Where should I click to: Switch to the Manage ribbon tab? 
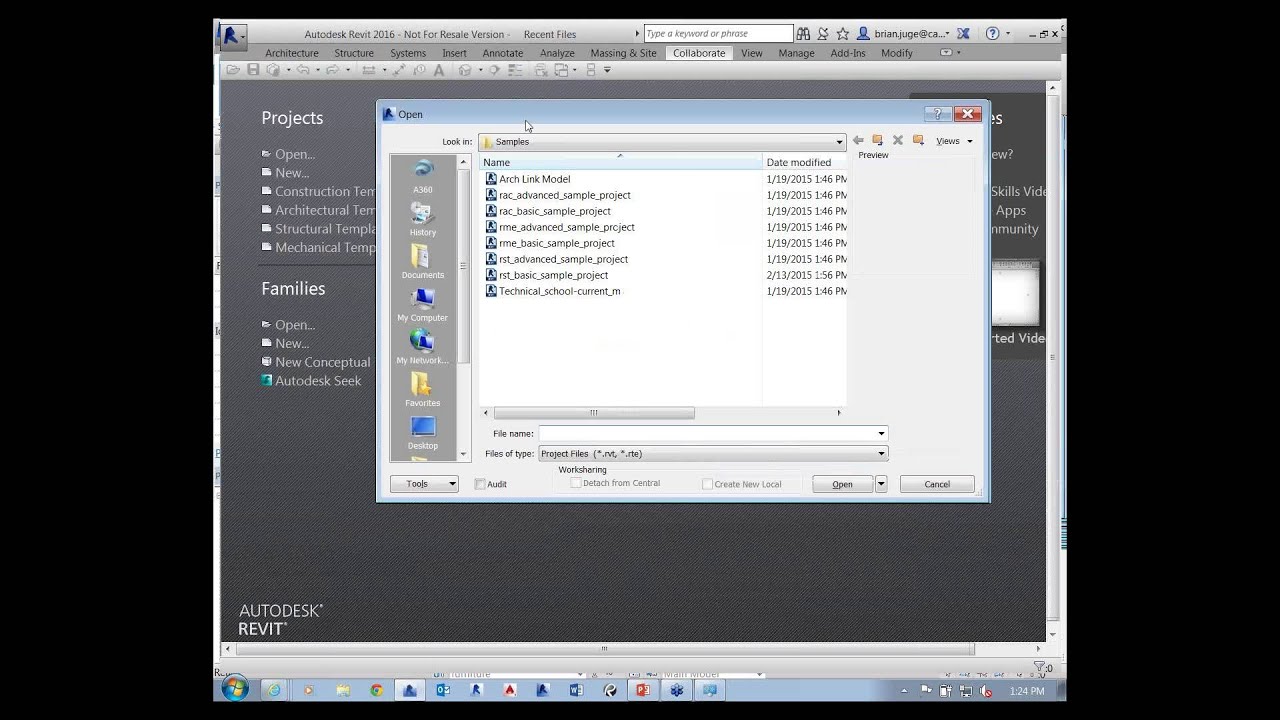point(796,53)
